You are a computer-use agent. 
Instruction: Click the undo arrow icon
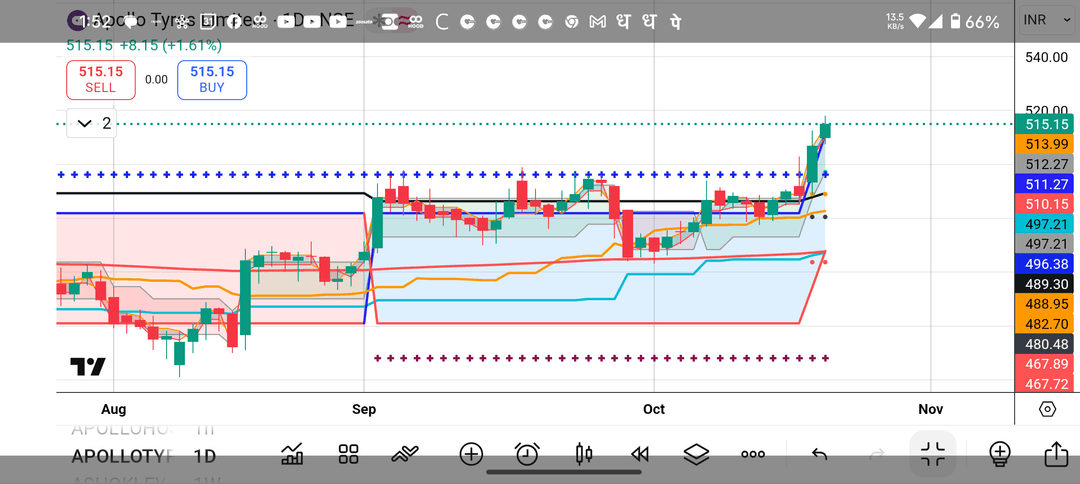[819, 455]
